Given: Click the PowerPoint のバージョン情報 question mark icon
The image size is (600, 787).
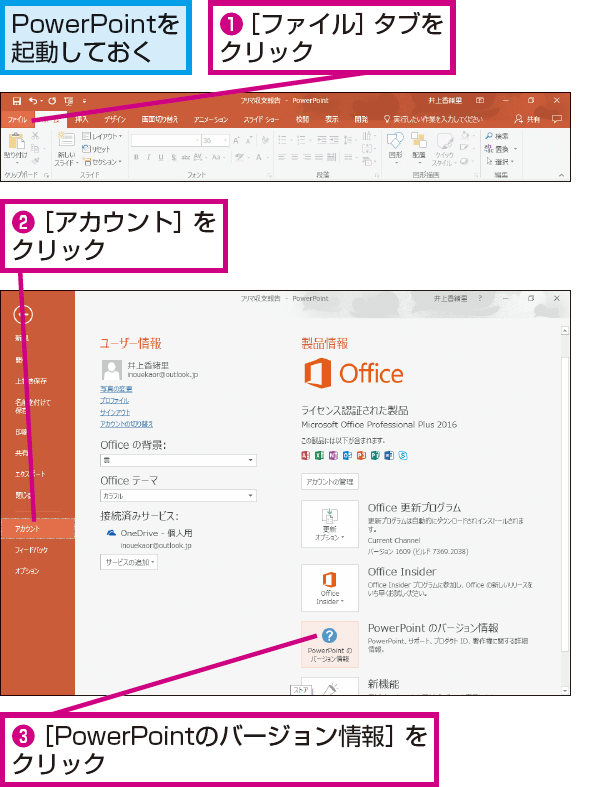Looking at the screenshot, I should click(329, 635).
